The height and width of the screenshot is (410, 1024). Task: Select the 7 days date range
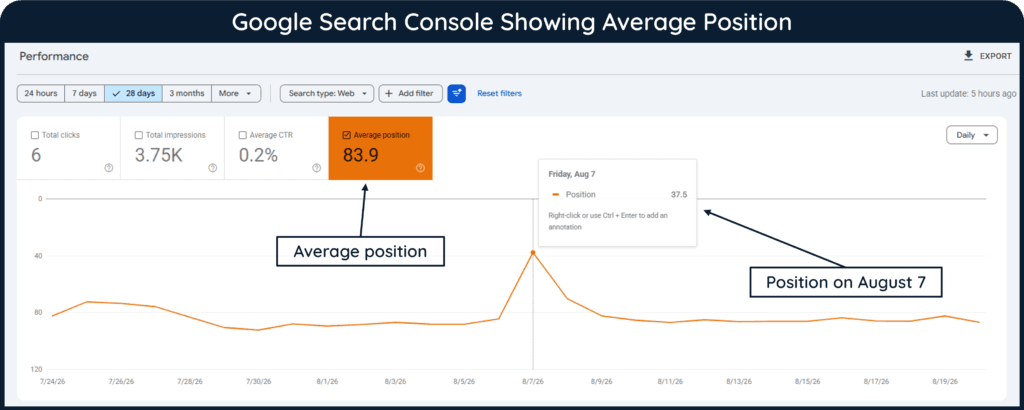[84, 93]
